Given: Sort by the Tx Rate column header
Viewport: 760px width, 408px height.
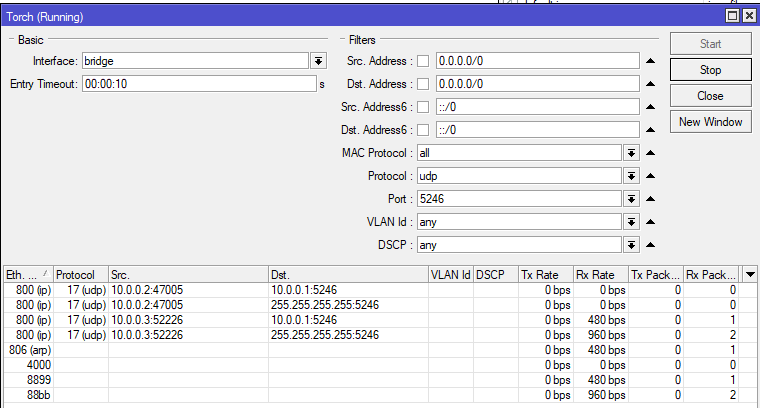Looking at the screenshot, I should click(546, 275).
